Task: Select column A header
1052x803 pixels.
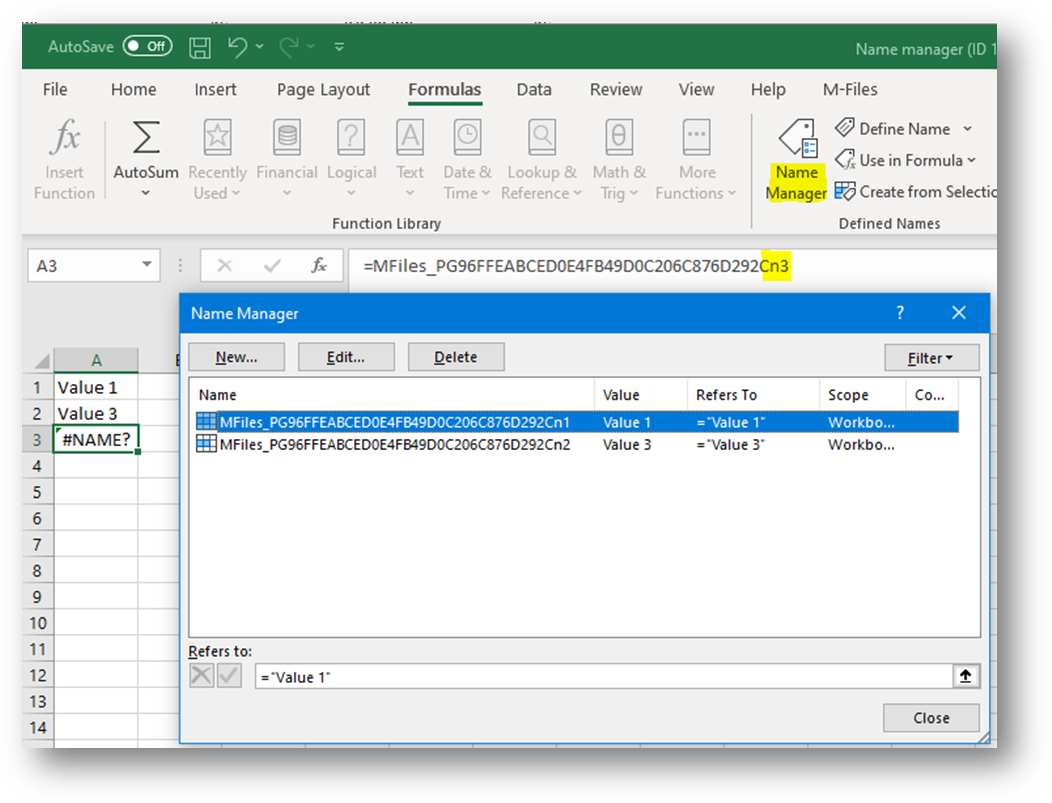Action: [97, 360]
